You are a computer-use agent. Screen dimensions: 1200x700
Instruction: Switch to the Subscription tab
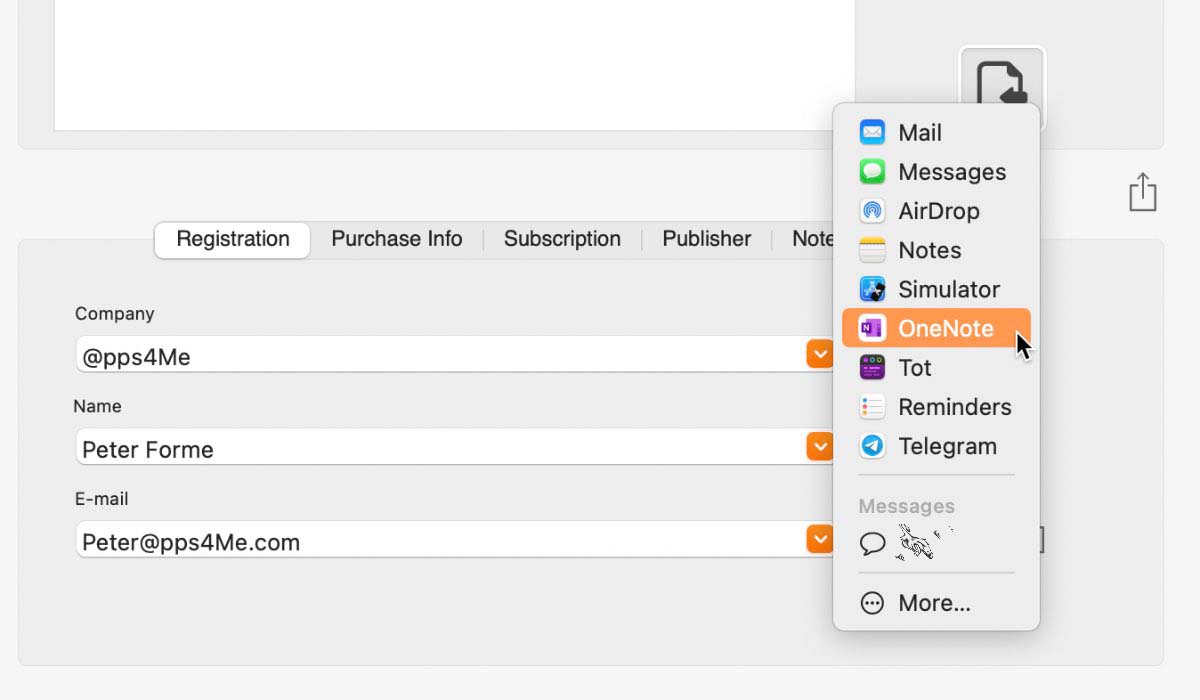click(562, 239)
